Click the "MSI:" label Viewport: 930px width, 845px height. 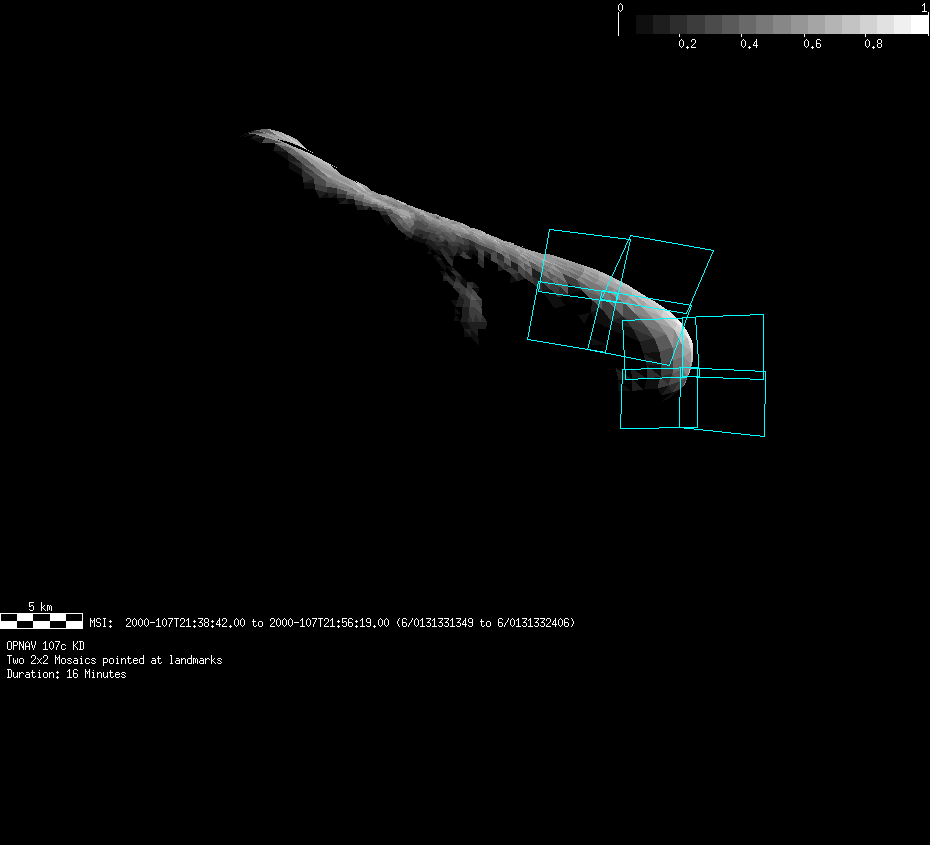pyautogui.click(x=101, y=623)
